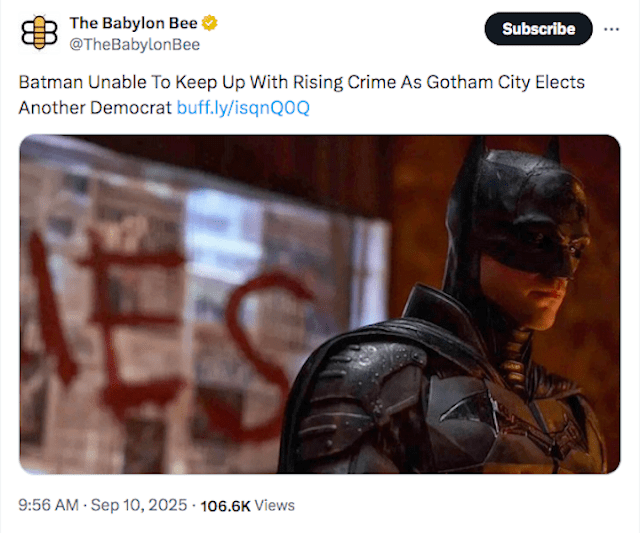
Task: Click the 9:56 AM timestamp
Action: pos(49,505)
